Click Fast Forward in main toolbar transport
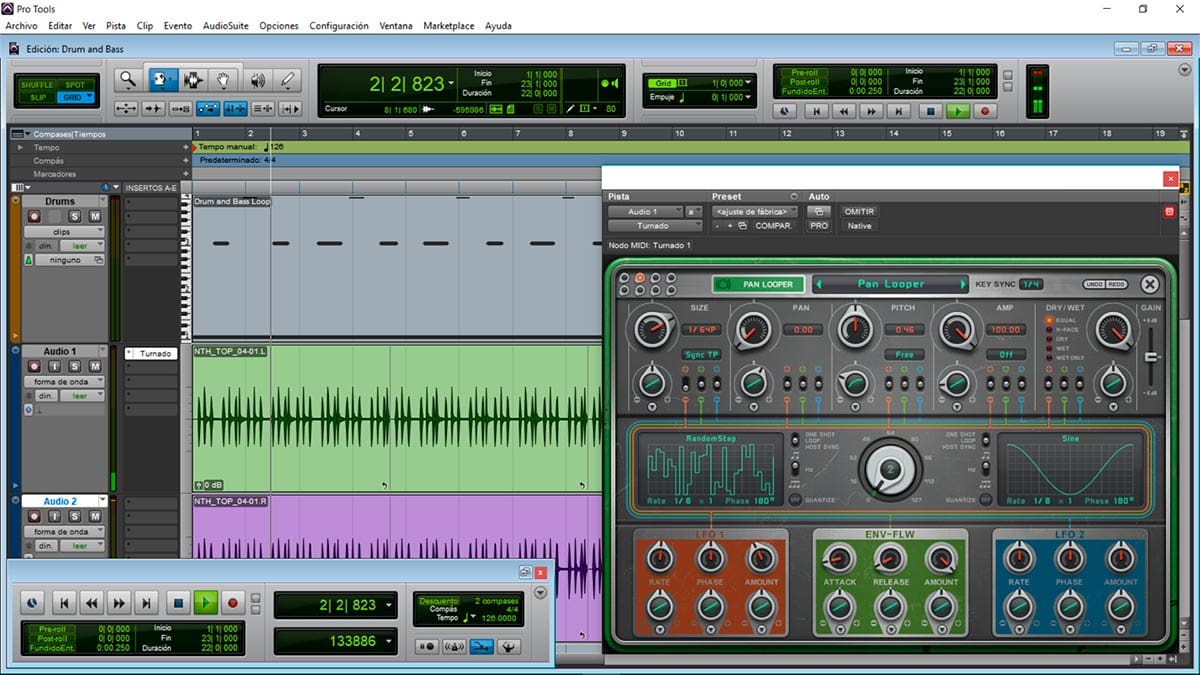This screenshot has width=1200, height=675. click(x=871, y=112)
